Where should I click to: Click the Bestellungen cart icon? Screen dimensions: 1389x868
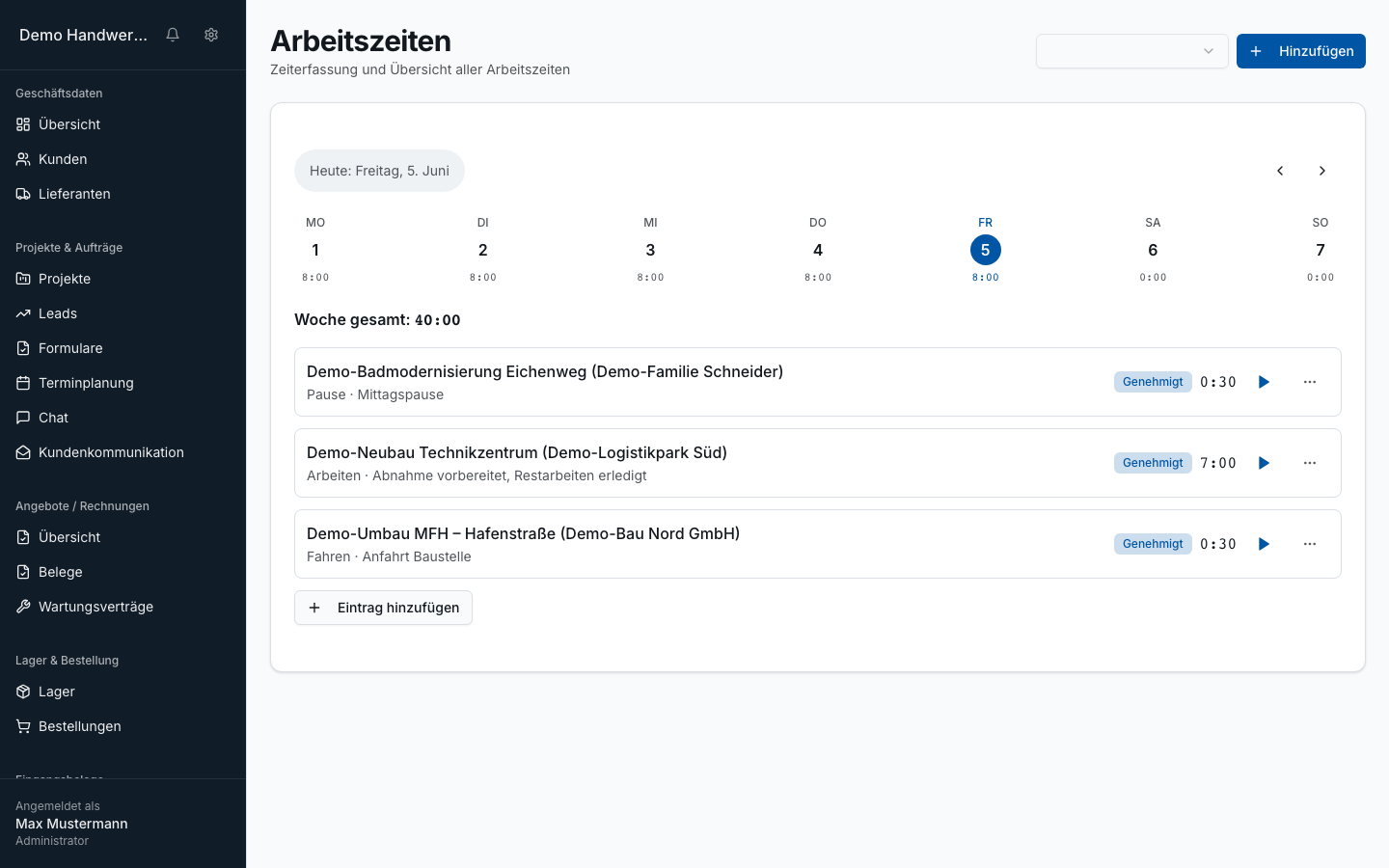23,726
